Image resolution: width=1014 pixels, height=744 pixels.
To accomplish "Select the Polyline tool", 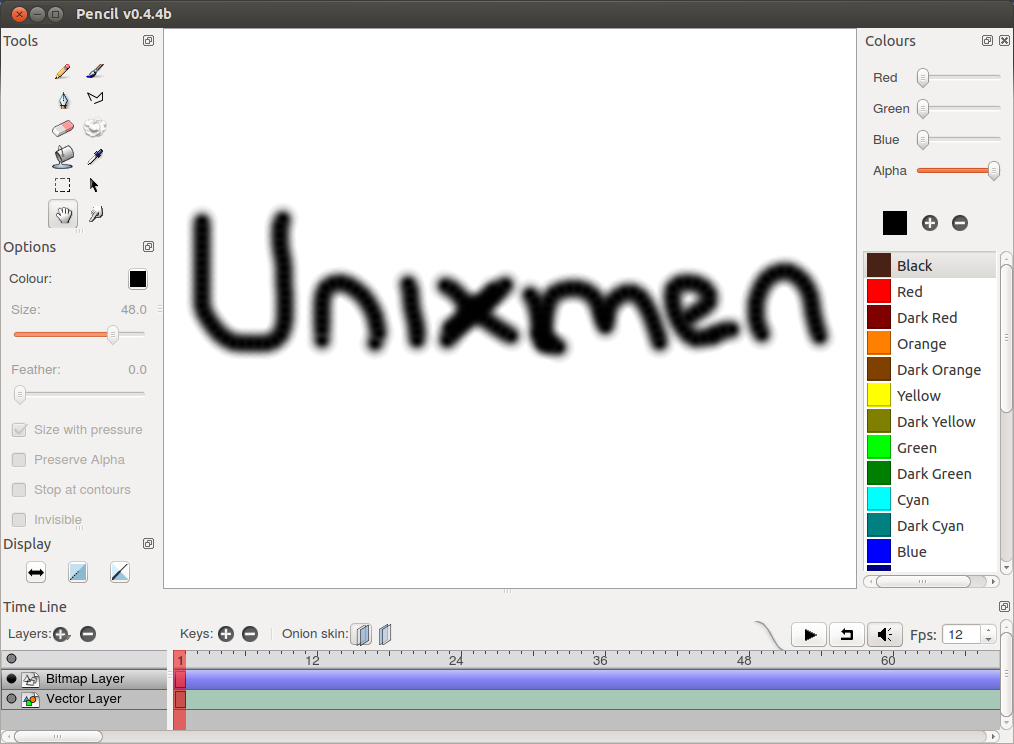I will tap(95, 98).
